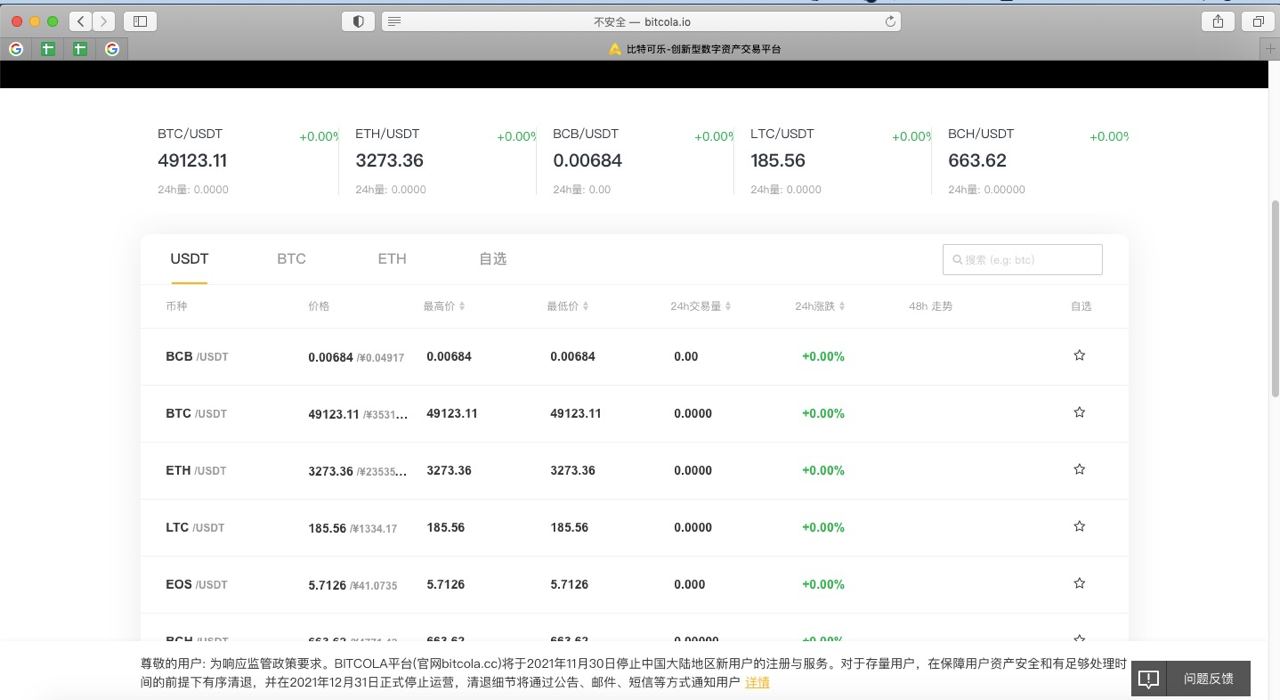Click the 详情 link in the notice

click(x=757, y=682)
